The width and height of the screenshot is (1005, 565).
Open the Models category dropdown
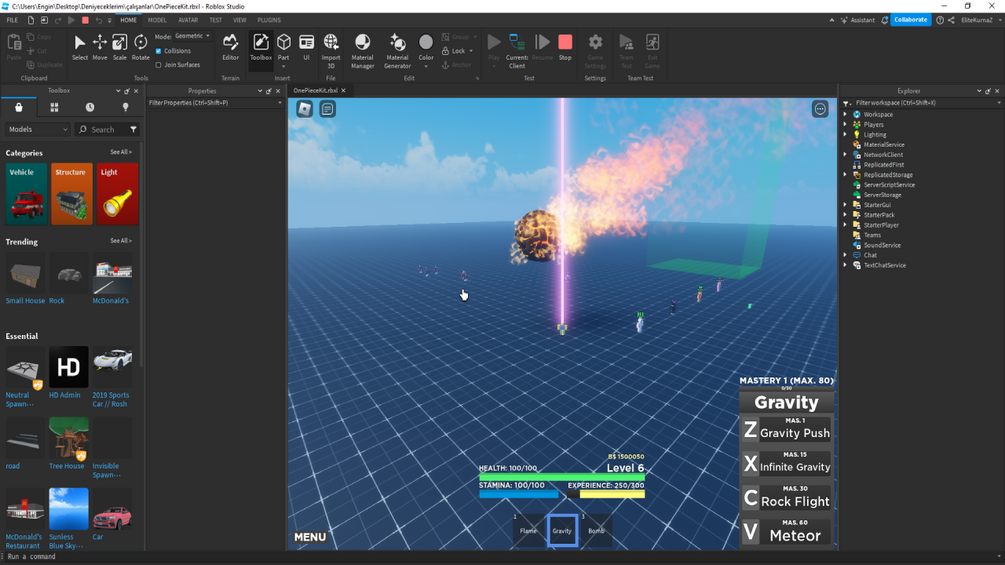[x=38, y=129]
